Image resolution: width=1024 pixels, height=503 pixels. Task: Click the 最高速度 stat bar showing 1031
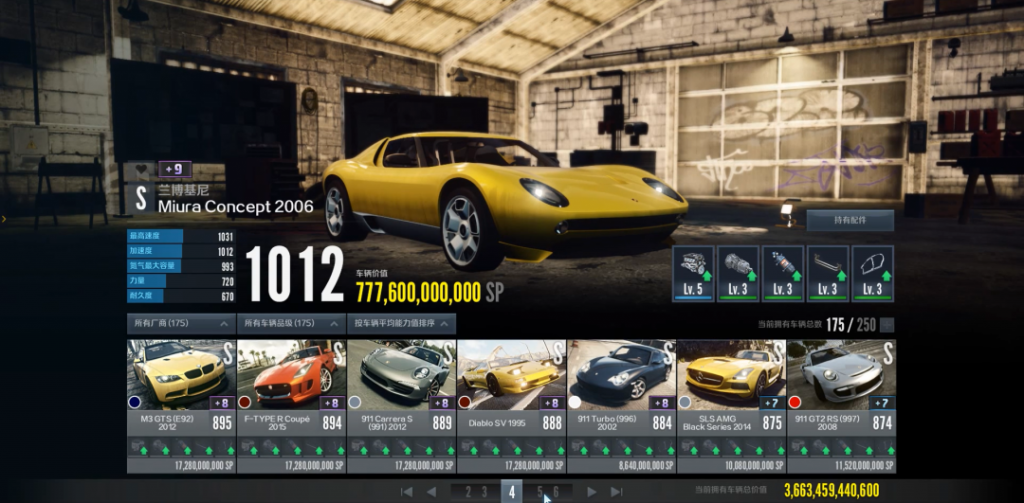(181, 236)
